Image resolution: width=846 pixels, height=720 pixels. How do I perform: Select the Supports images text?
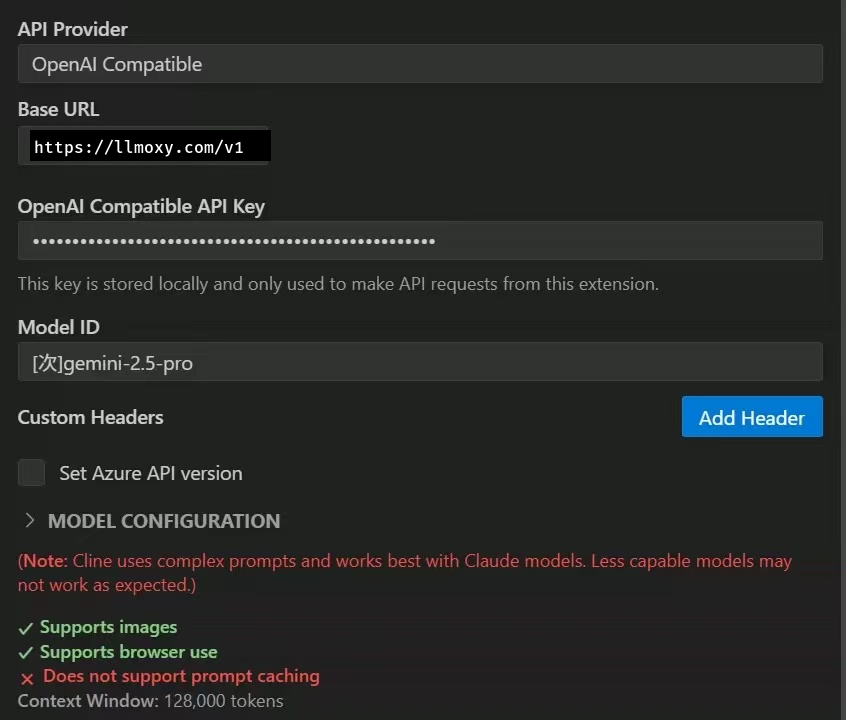tap(108, 627)
